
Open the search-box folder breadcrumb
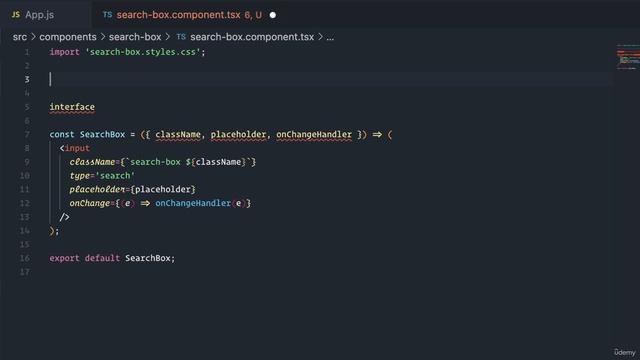(135, 37)
